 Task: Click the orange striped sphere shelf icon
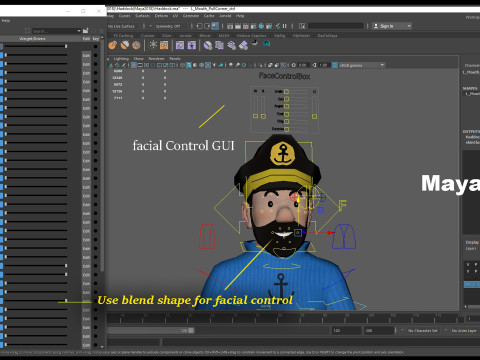[125, 45]
